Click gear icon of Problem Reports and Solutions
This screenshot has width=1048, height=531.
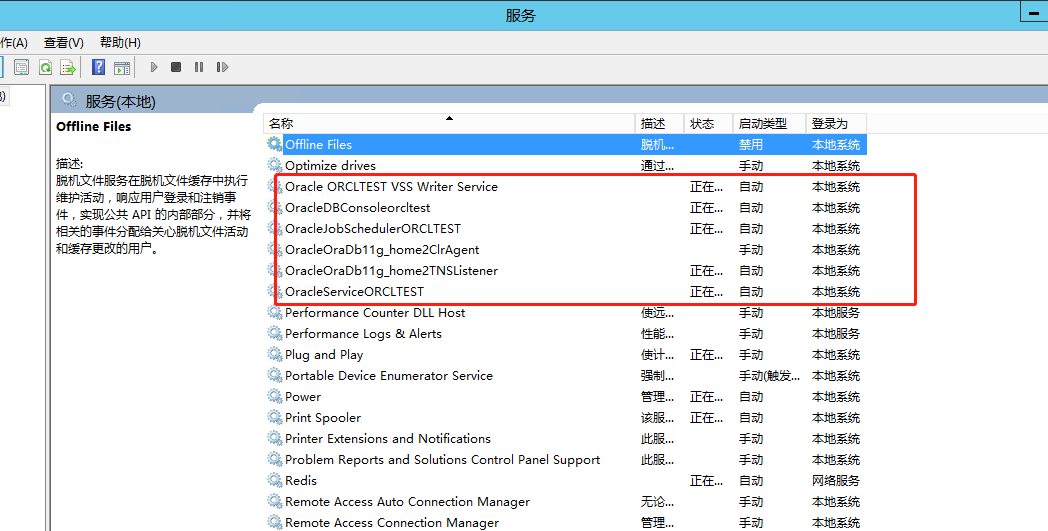(274, 459)
